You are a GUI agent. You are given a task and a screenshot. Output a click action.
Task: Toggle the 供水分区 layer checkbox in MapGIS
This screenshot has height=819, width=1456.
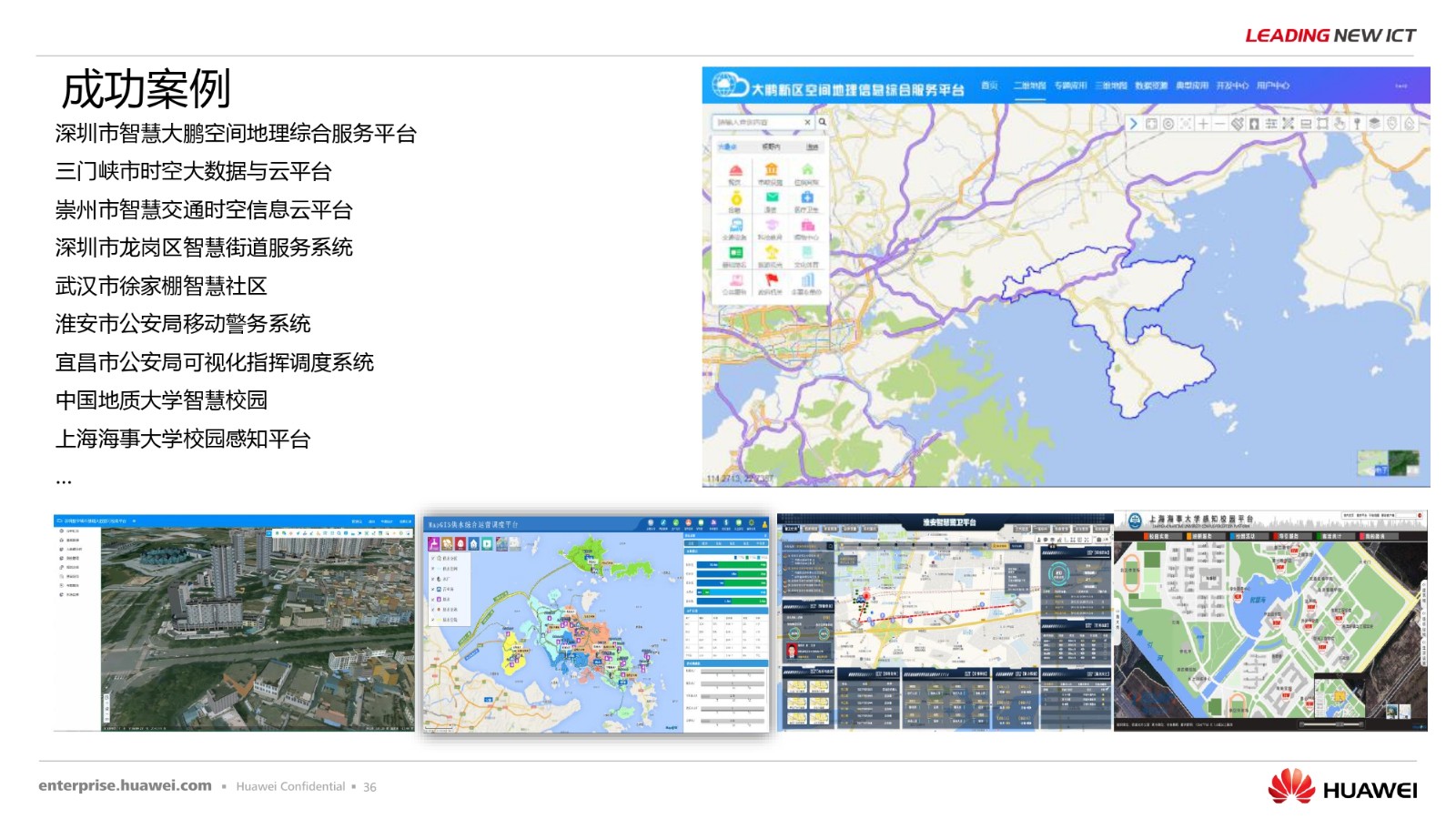pos(433,558)
